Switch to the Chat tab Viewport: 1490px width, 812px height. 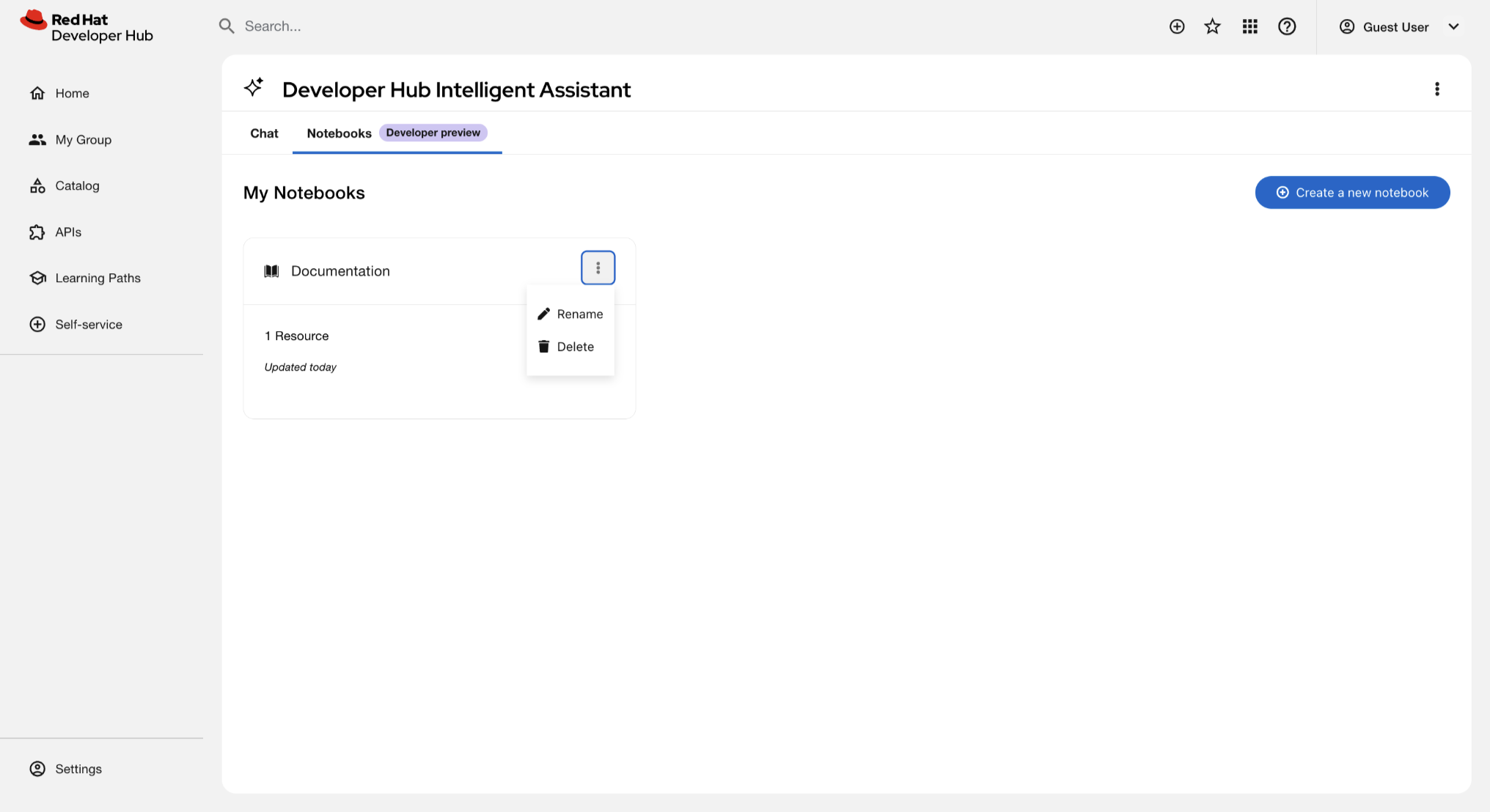coord(264,133)
